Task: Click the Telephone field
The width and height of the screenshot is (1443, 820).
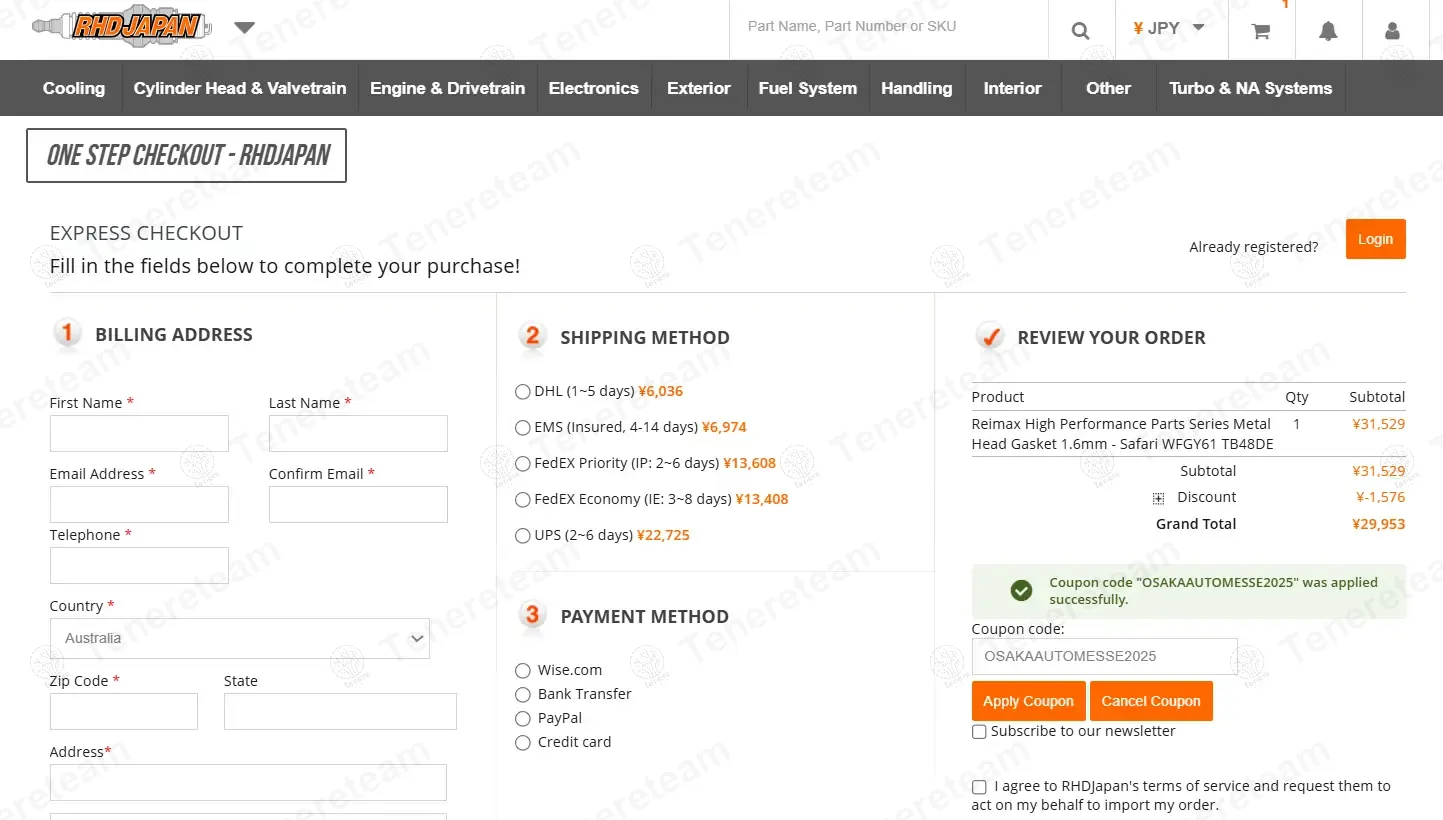Action: pyautogui.click(x=139, y=566)
